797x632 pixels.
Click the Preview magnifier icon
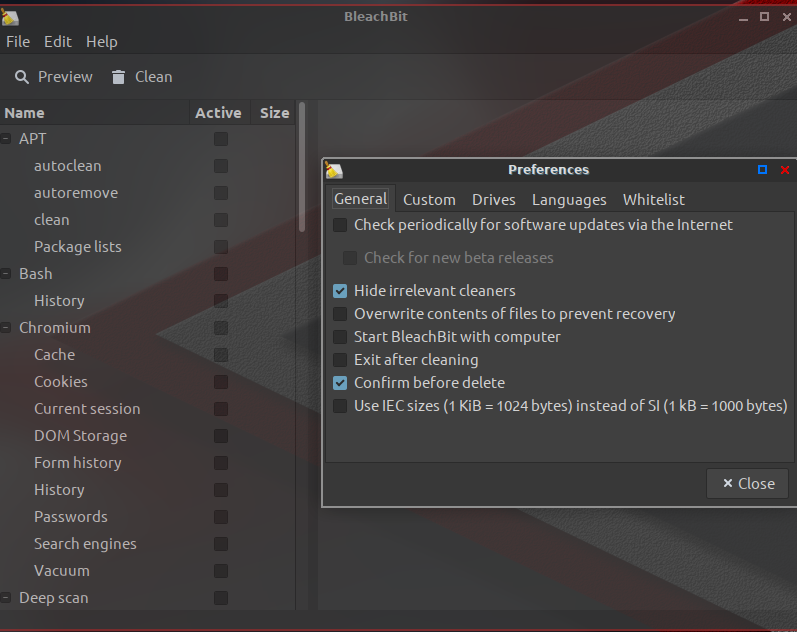[x=21, y=77]
